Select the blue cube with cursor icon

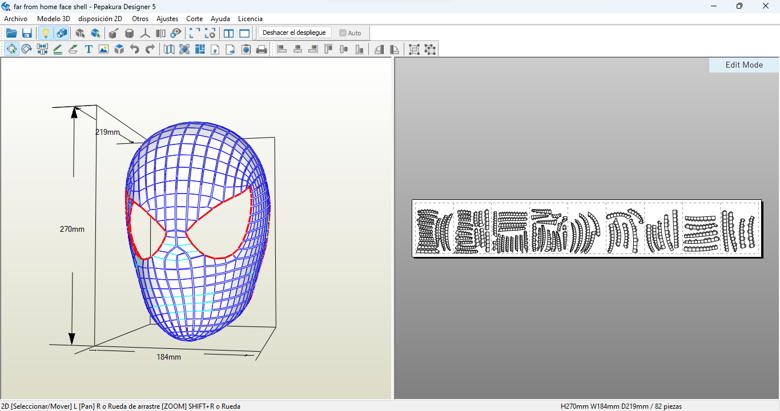click(x=95, y=33)
